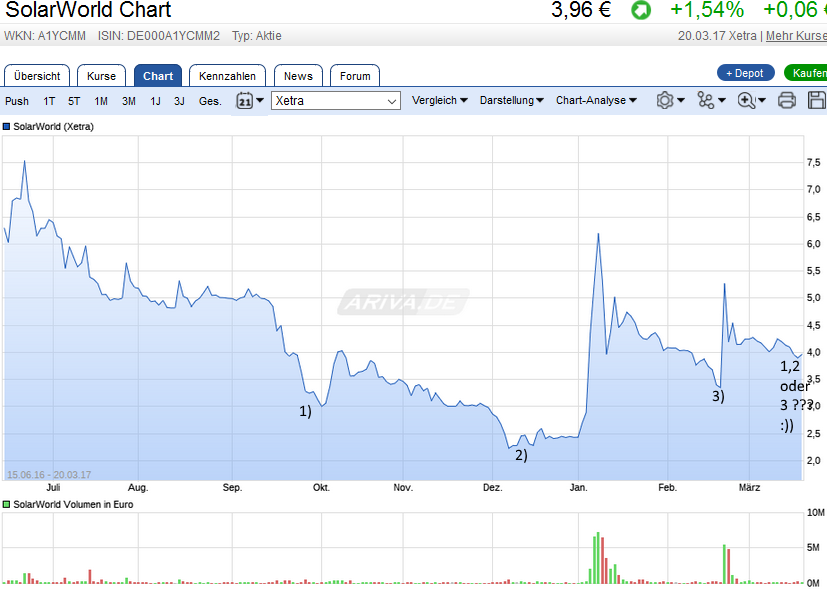Enable Push mode for live quotes
This screenshot has height=592, width=827.
[16, 100]
